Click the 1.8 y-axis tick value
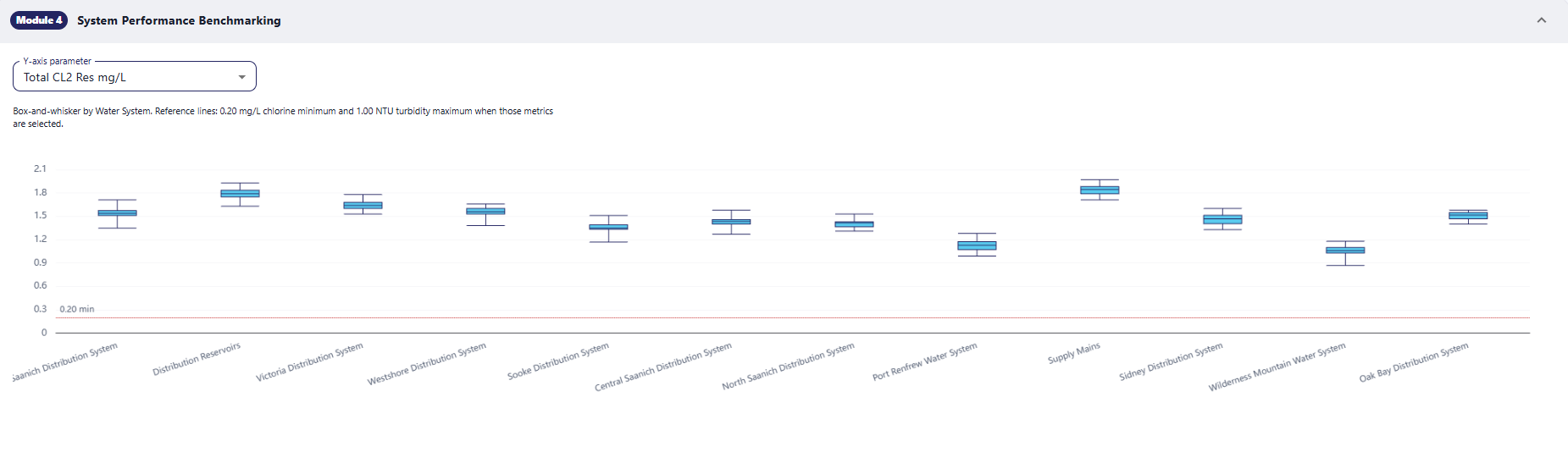1568x452 pixels. point(40,192)
